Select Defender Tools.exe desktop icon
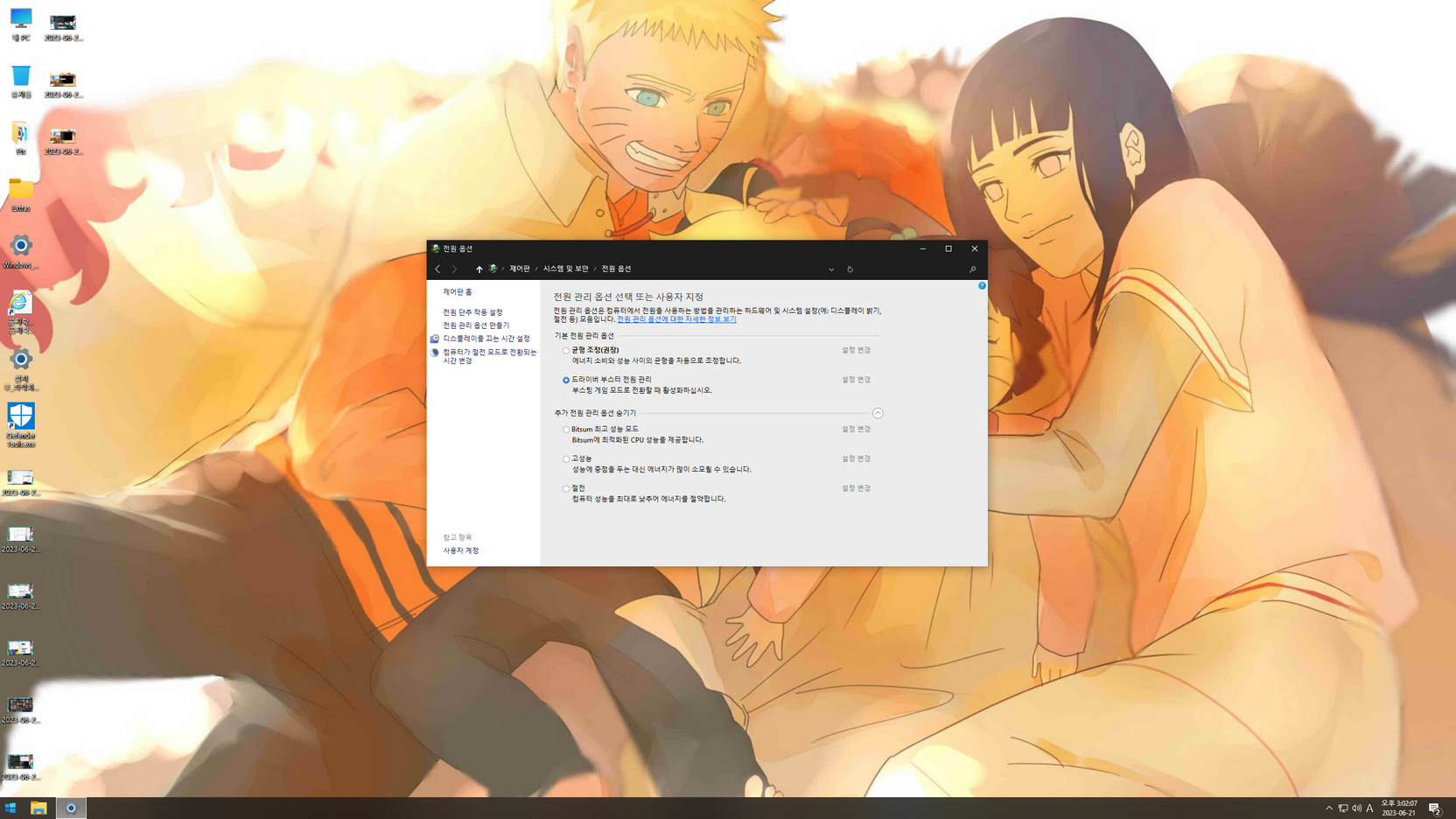This screenshot has width=1456, height=819. 21,425
